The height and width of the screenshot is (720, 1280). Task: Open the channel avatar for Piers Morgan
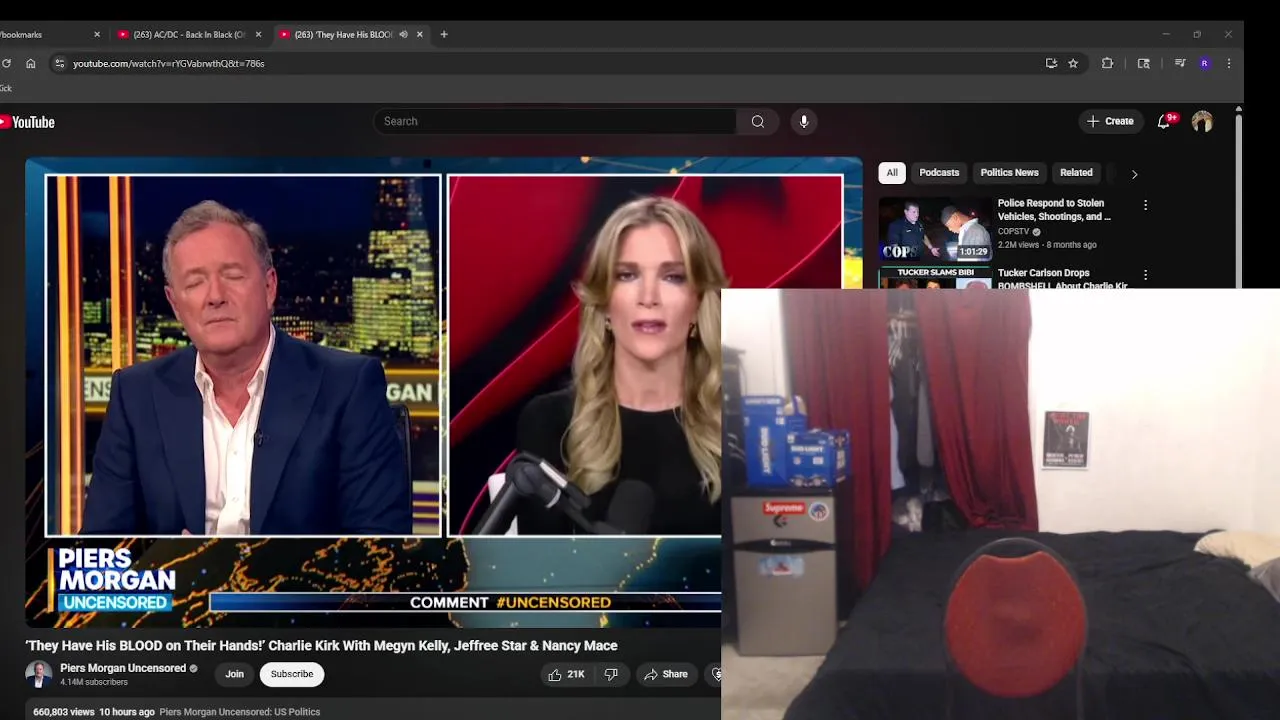click(x=38, y=675)
